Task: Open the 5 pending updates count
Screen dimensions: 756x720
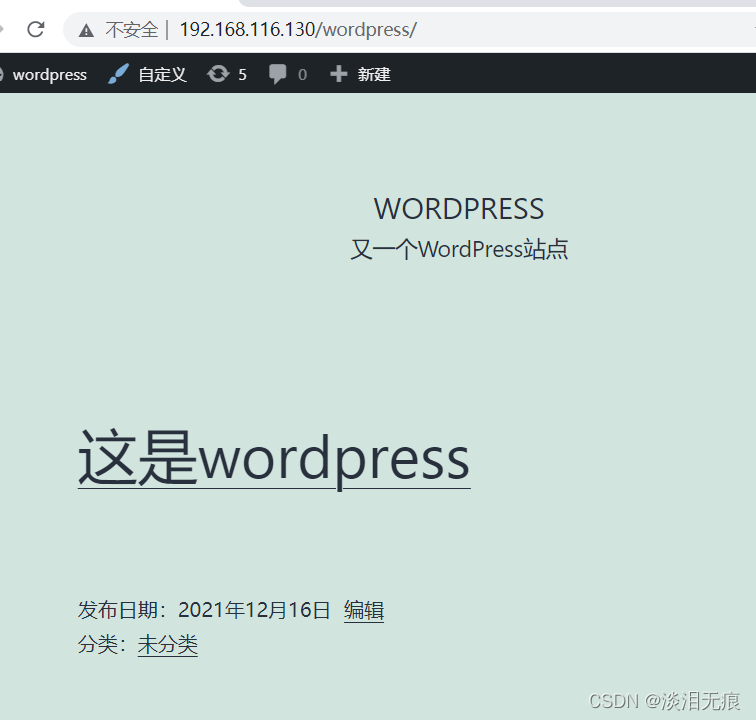Action: coord(243,75)
